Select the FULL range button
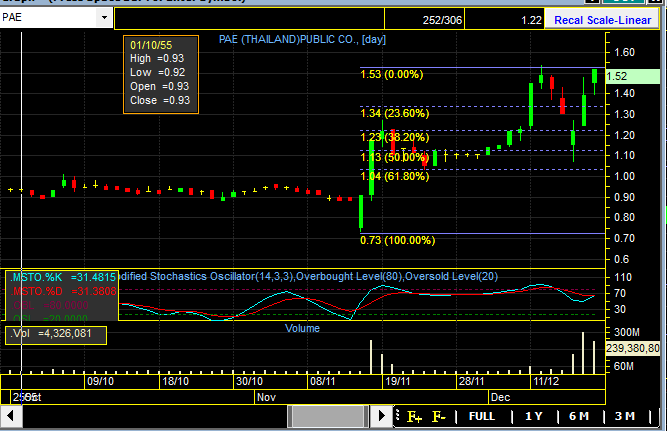 482,416
